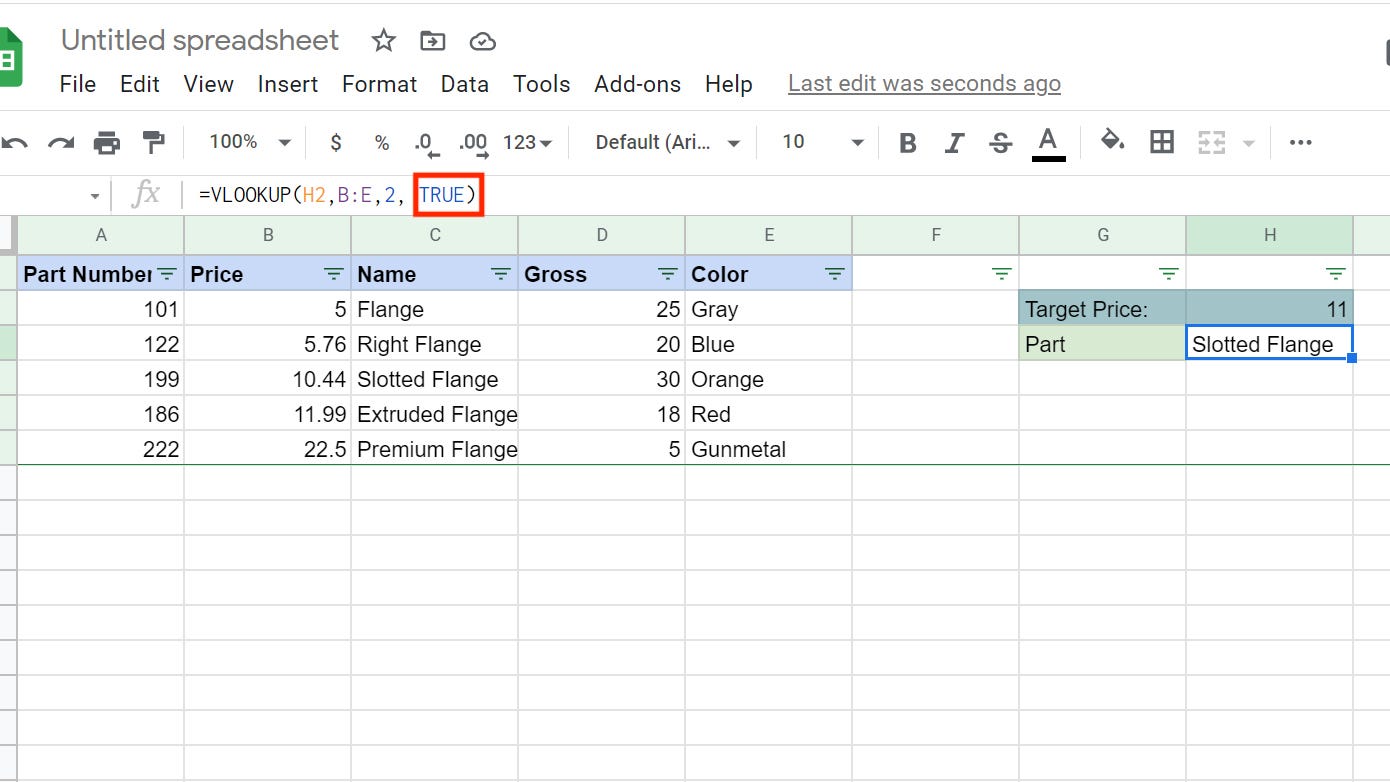This screenshot has height=782, width=1390.
Task: Select part number cell 199
Action: click(x=101, y=378)
